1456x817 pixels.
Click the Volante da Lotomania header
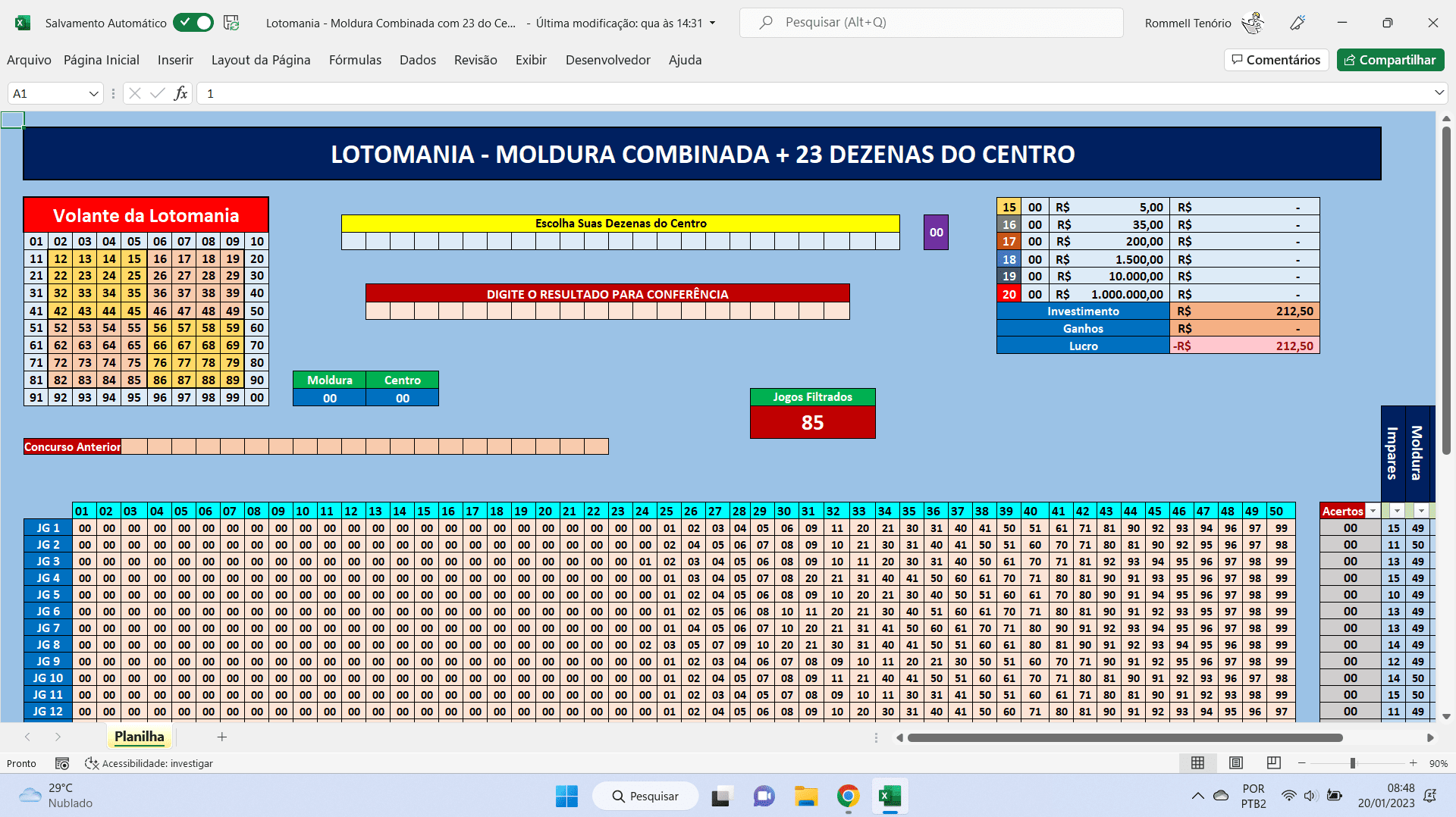pos(146,215)
